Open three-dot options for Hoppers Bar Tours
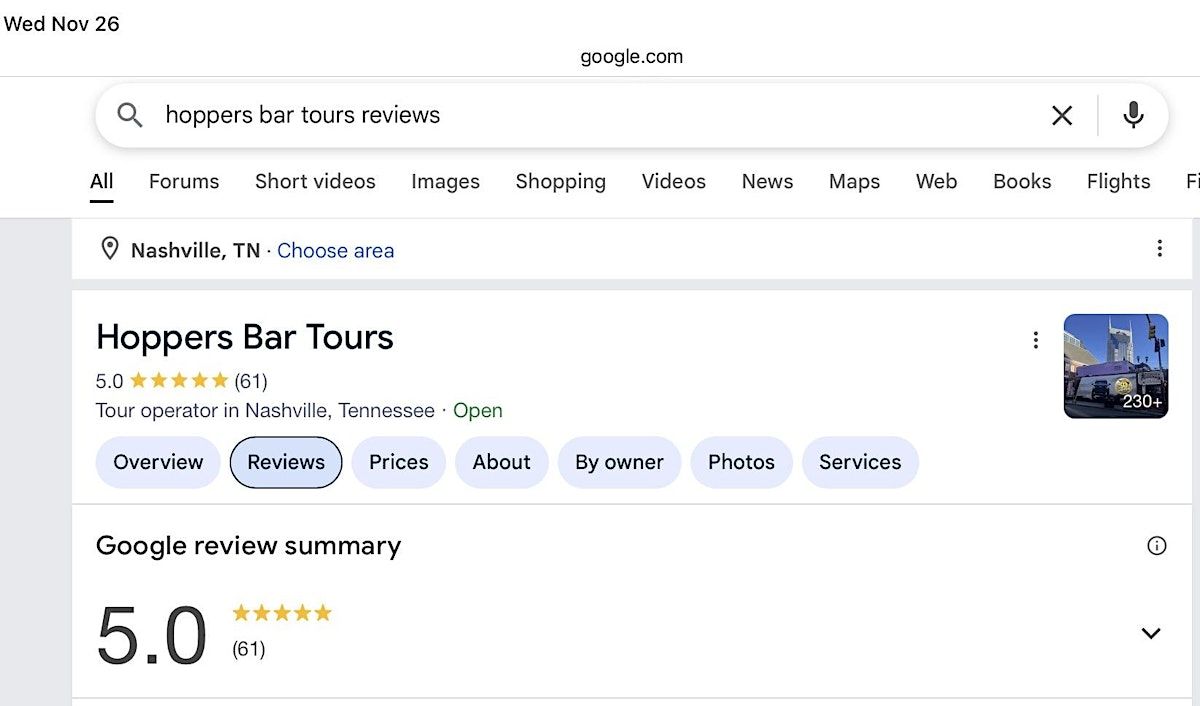The width and height of the screenshot is (1200, 706). click(1036, 340)
